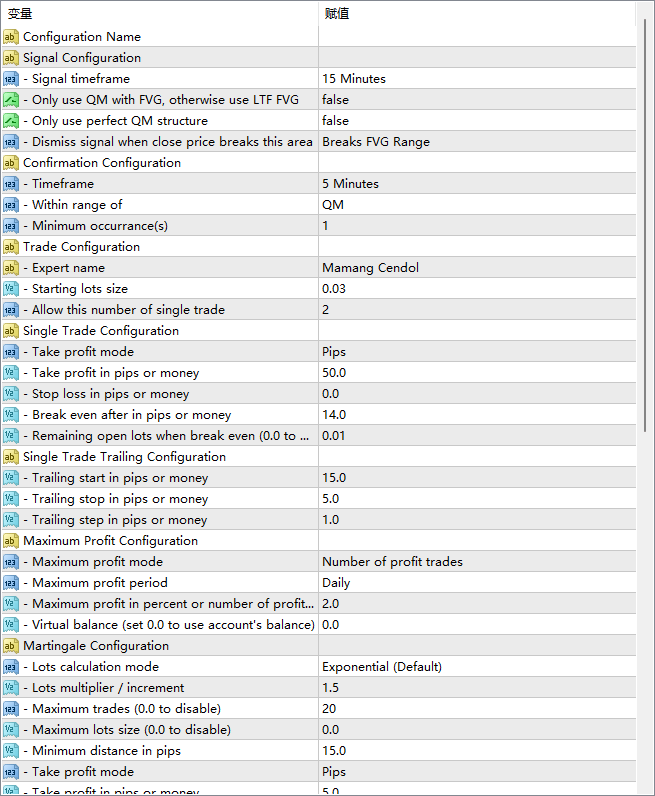Click the integer icon beside Maximum profit mode

(x=11, y=562)
